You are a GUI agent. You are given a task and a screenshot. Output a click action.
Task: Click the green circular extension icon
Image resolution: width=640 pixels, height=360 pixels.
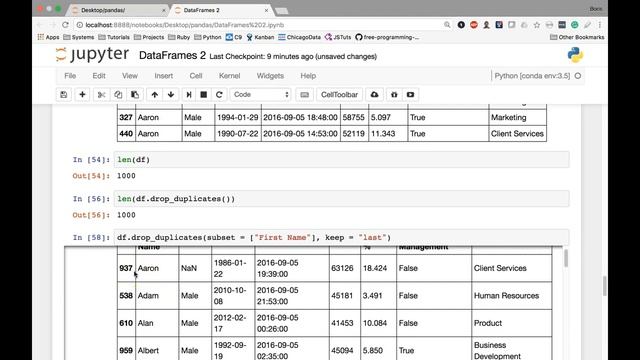tap(574, 25)
